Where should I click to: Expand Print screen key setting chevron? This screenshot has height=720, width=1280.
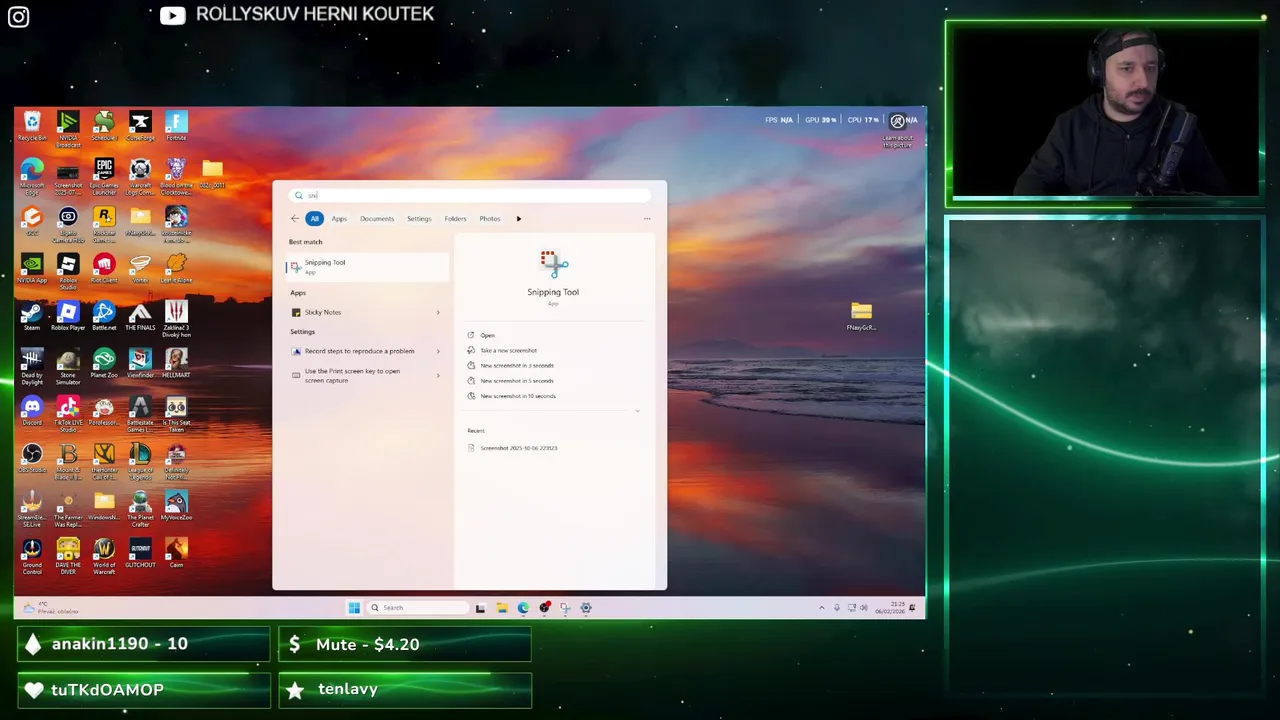[438, 376]
